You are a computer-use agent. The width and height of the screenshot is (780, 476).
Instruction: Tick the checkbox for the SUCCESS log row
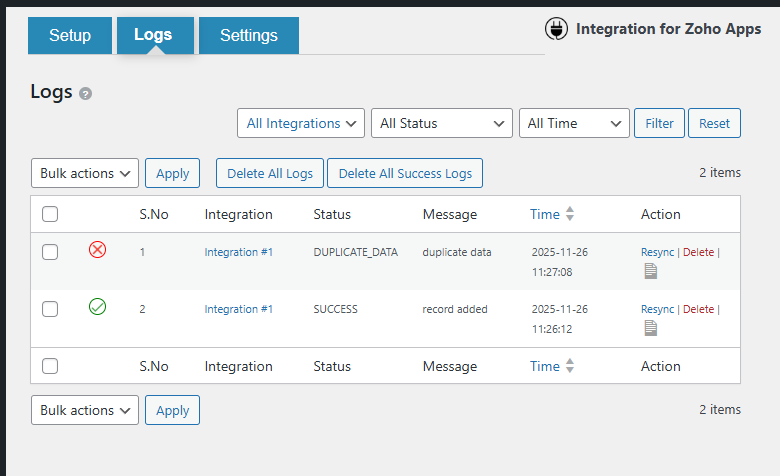coord(50,309)
